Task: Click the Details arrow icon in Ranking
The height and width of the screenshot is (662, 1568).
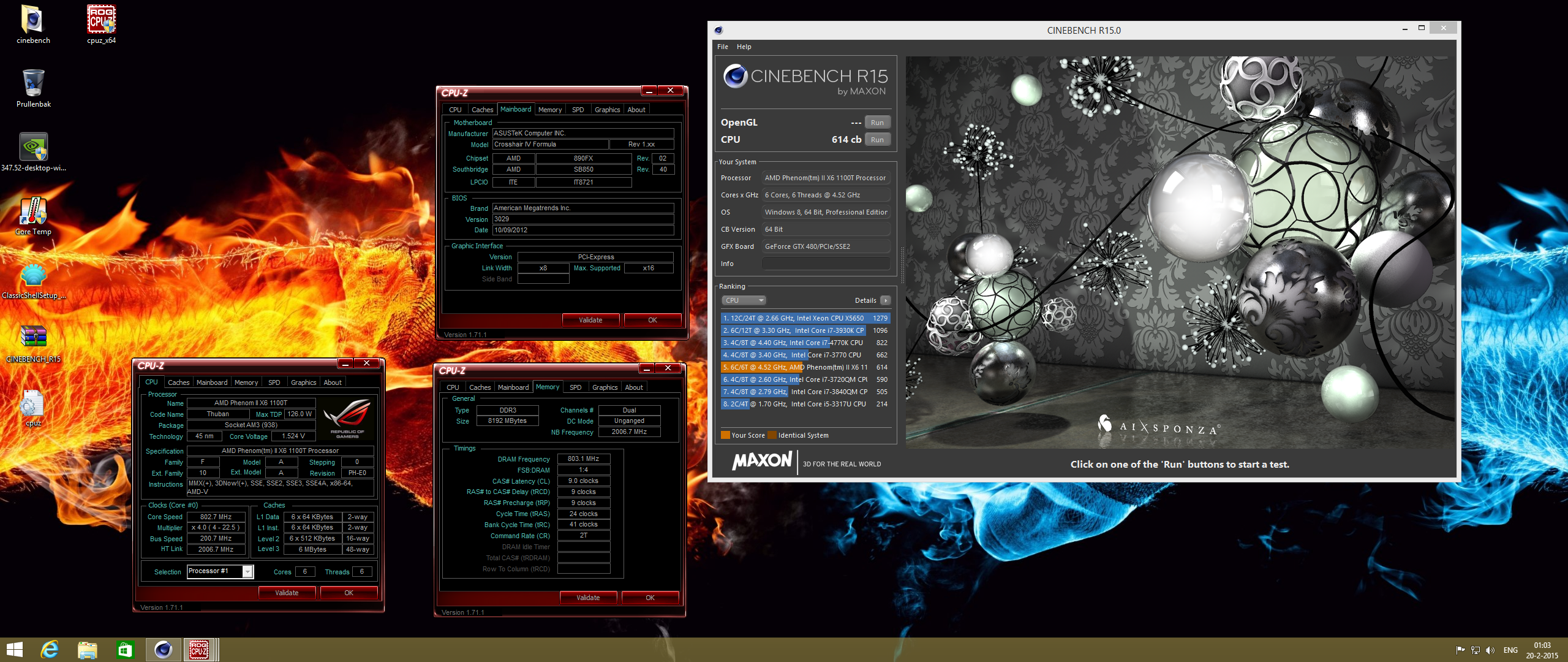Action: [885, 300]
